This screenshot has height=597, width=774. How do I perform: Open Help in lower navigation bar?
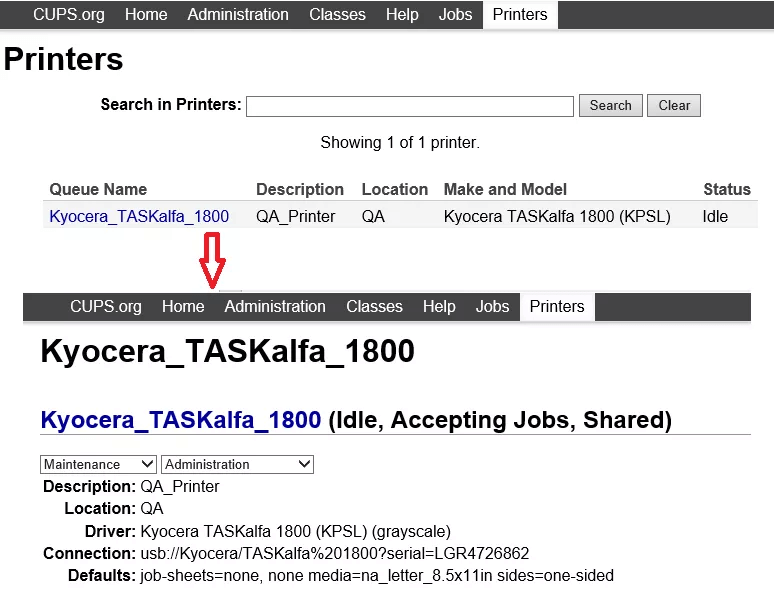[x=439, y=306]
